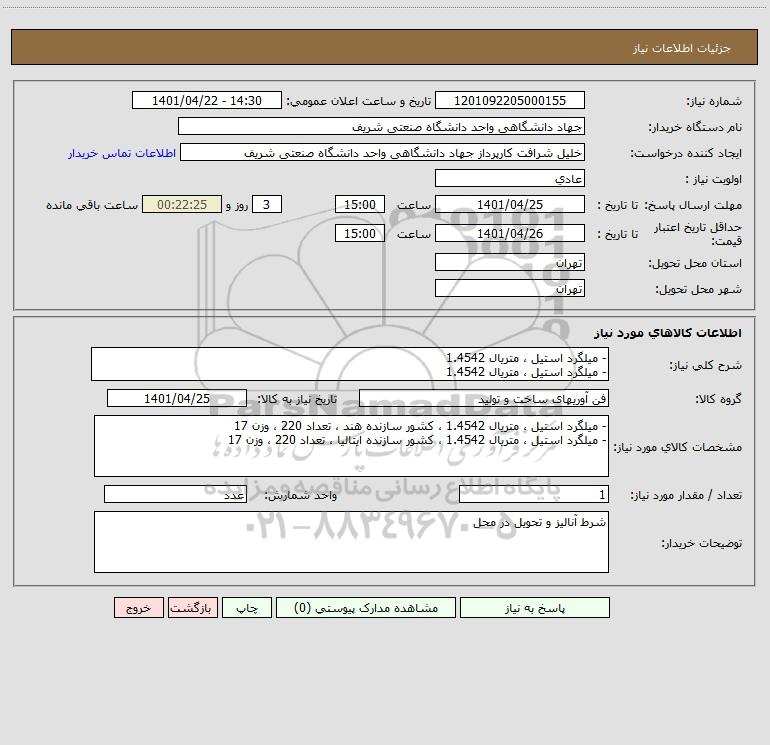Click the 'جزئیات اطلاعات نیاز' header title

coord(682,48)
